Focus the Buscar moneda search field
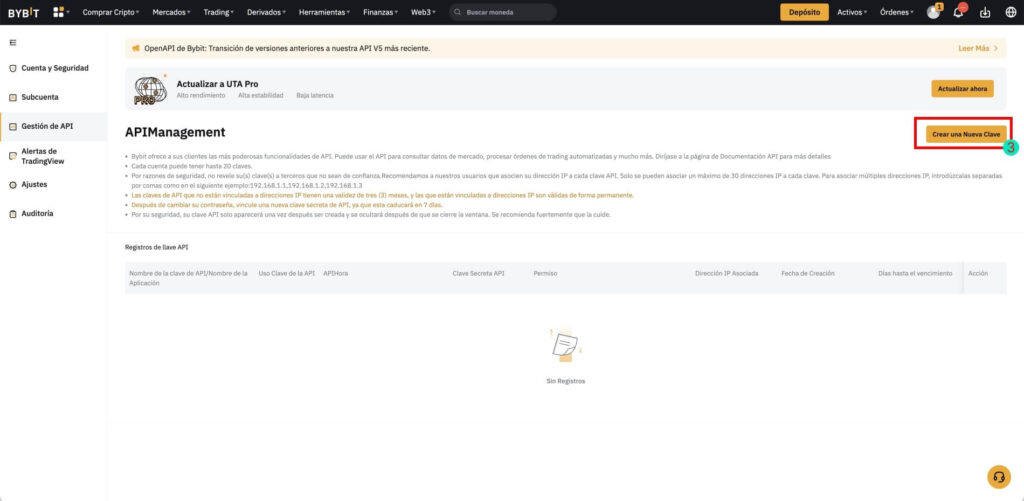1024x501 pixels. coord(503,12)
